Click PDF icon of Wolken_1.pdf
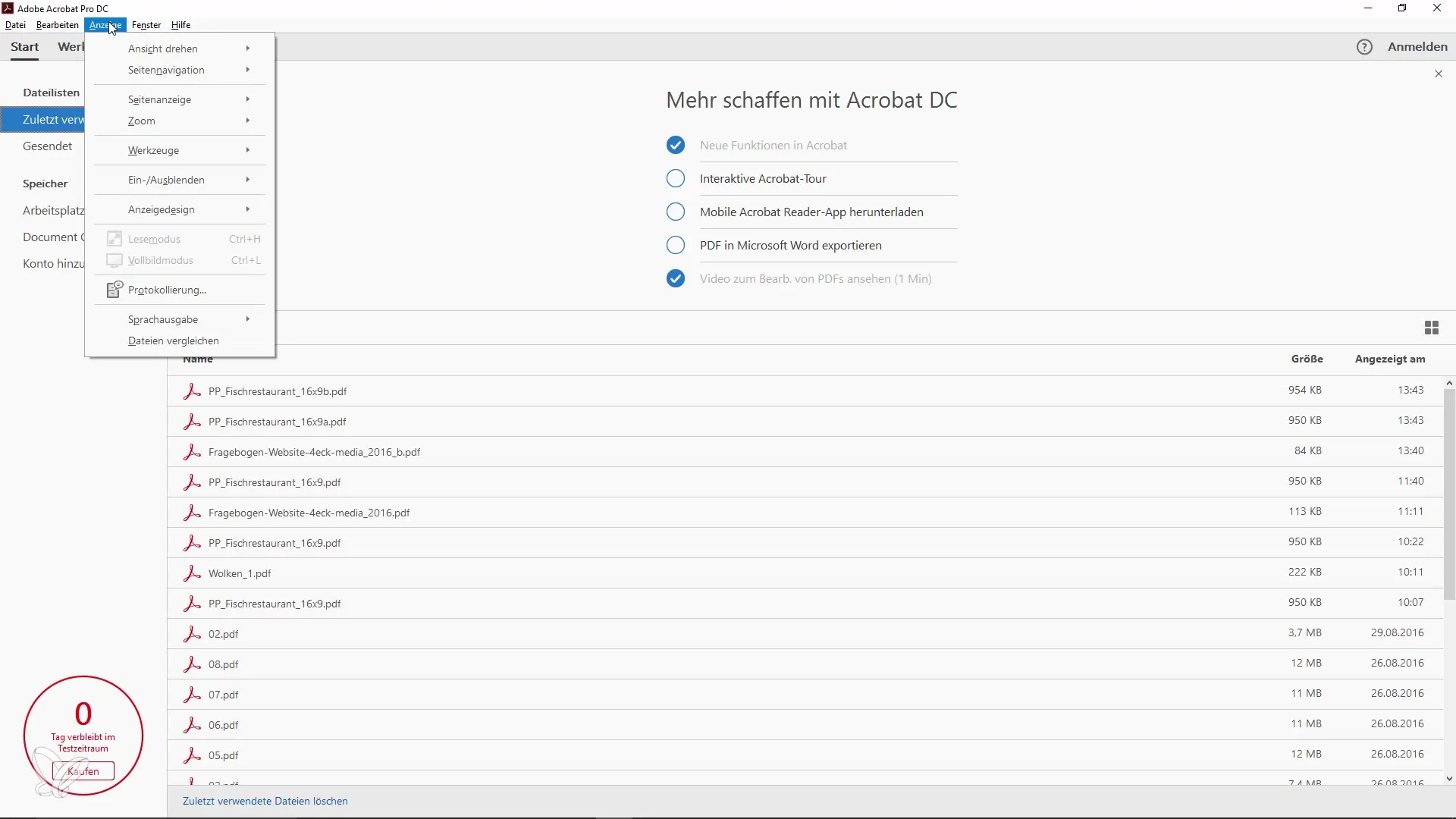The image size is (1456, 819). [192, 573]
